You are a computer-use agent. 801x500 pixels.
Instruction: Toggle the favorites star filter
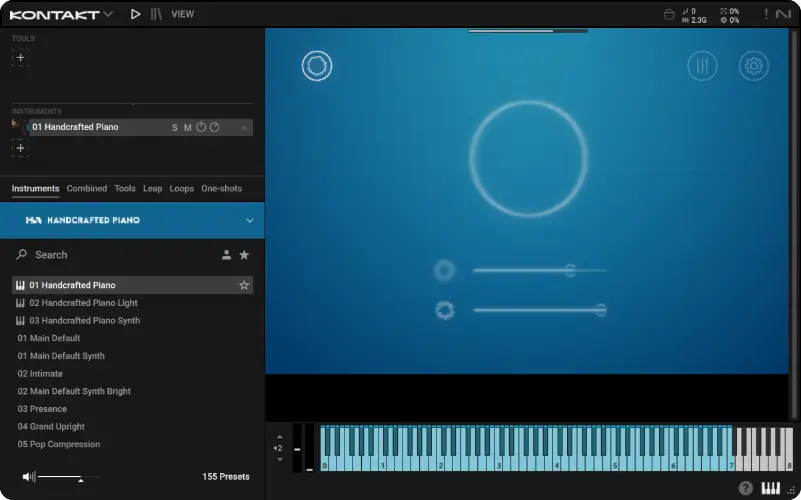[244, 255]
